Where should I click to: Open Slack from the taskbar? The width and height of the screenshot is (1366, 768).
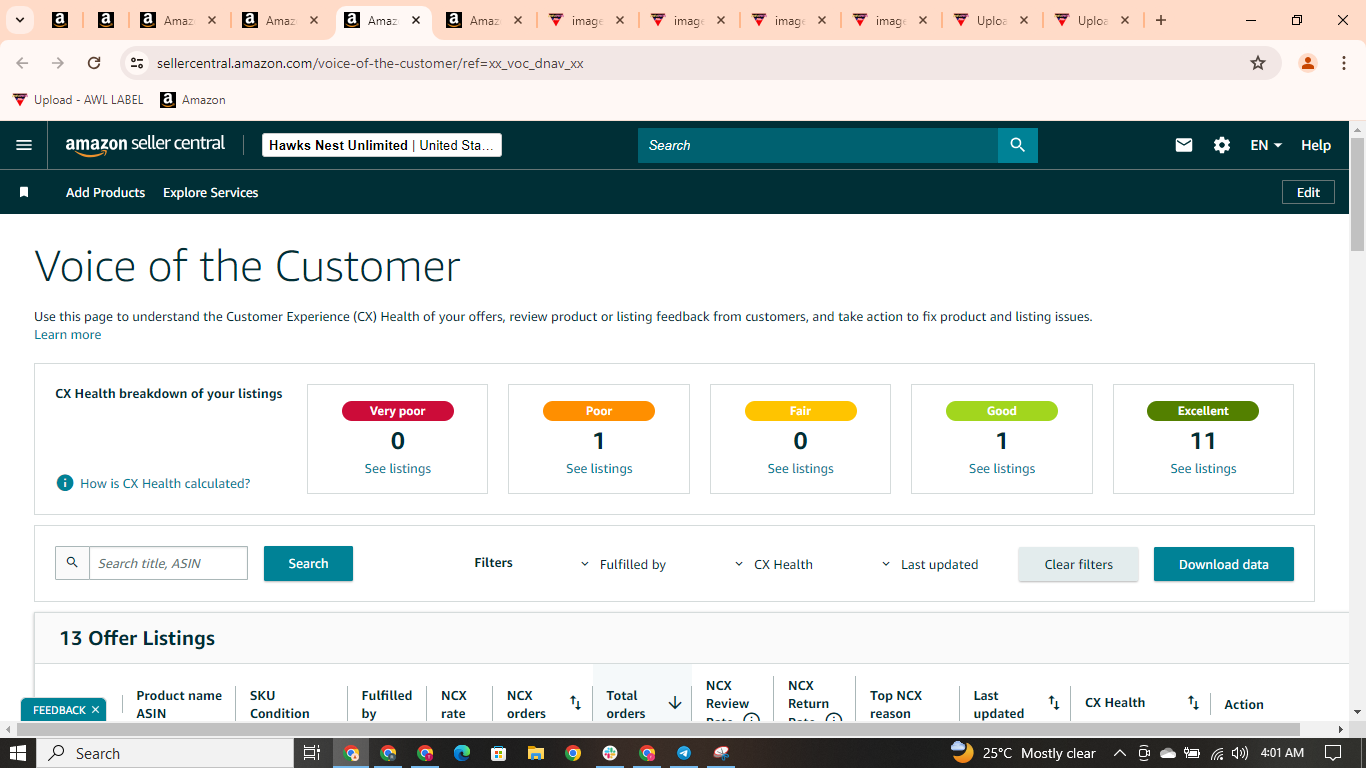(x=610, y=753)
